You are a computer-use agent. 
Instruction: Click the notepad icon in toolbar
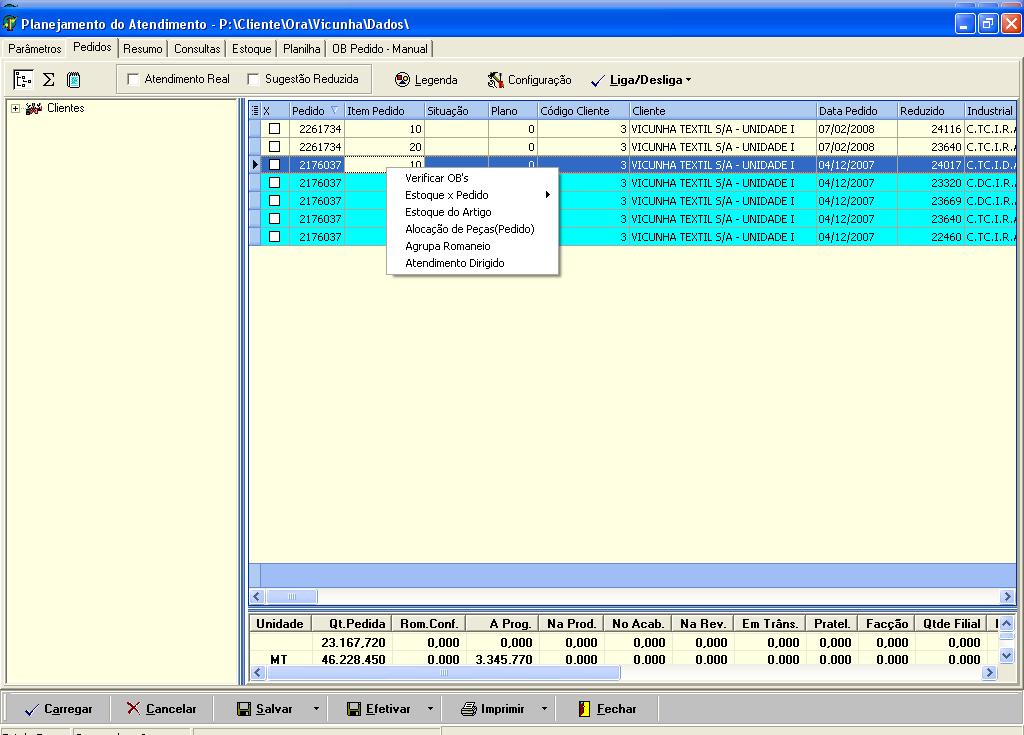click(73, 80)
